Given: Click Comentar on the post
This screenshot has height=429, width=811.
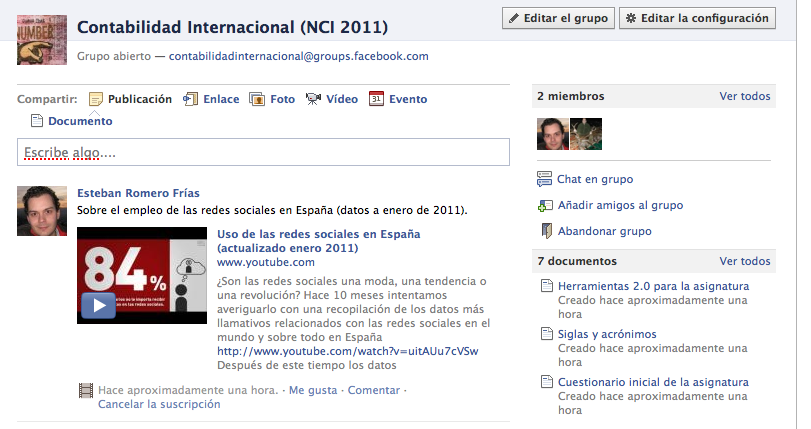Looking at the screenshot, I should 374,390.
